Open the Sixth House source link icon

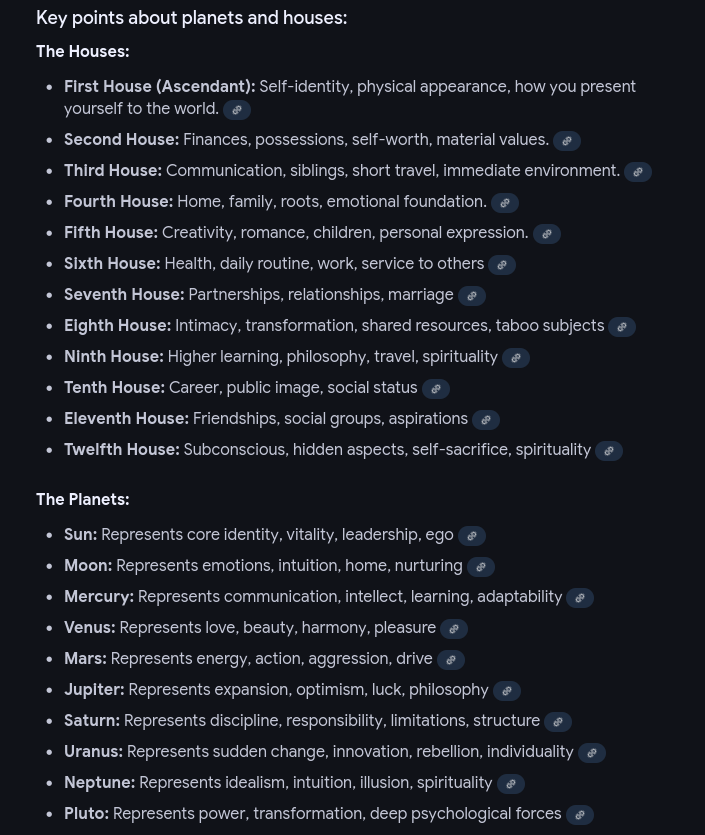click(x=502, y=265)
